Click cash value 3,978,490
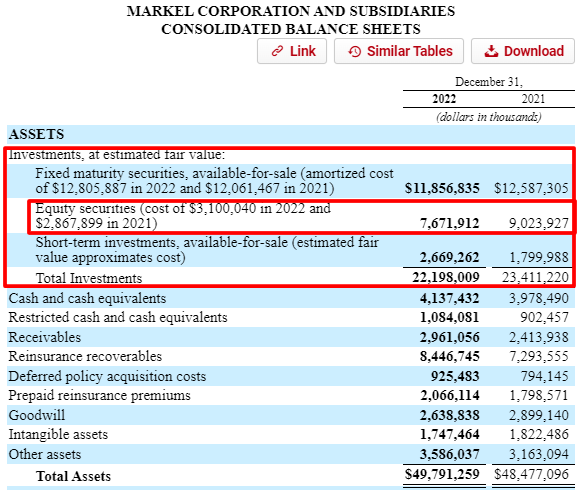Viewport: 581px width, 490px height. 539,298
